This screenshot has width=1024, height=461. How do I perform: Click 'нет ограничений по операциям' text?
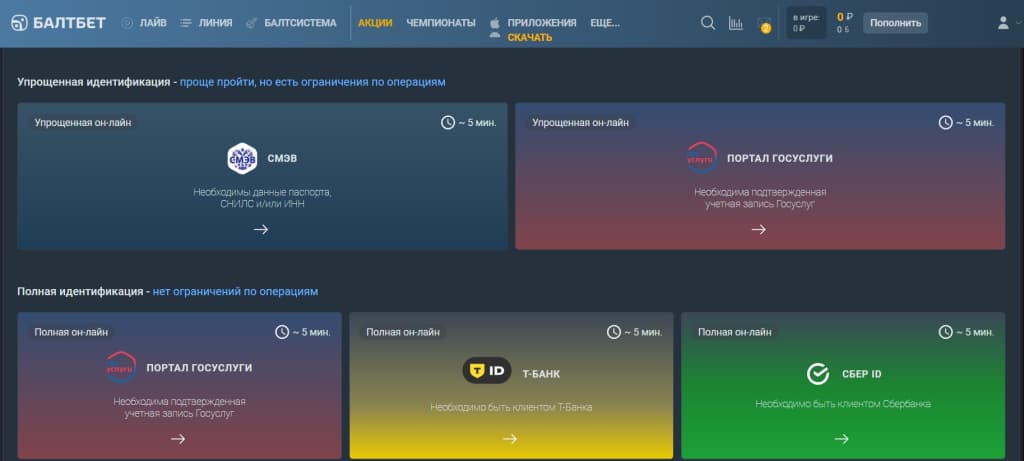[x=236, y=291]
